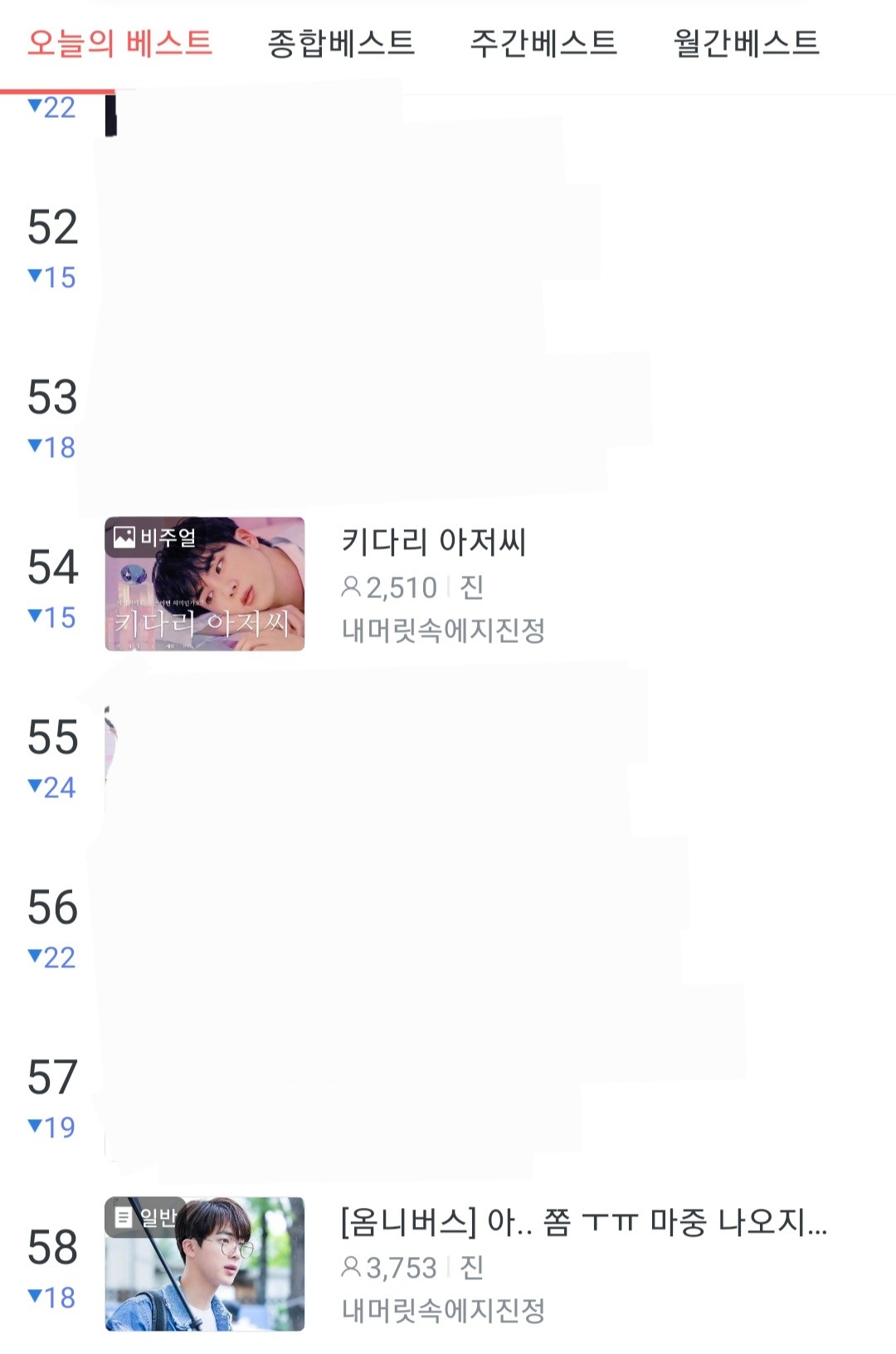The height and width of the screenshot is (1354, 896).
Task: Click the 진 tag beside 3,753
Action: 472,1267
